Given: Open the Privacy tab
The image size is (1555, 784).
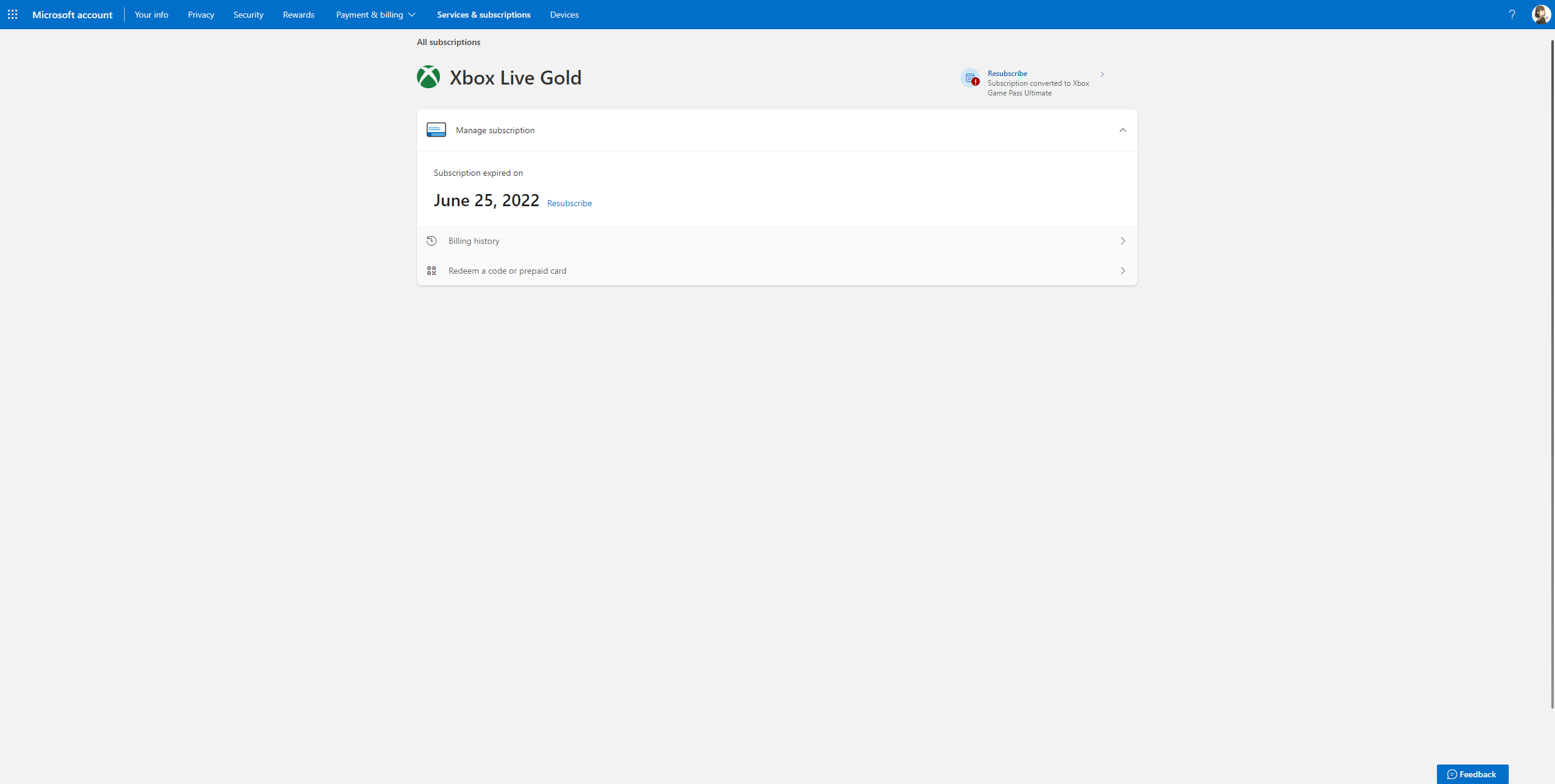Looking at the screenshot, I should [x=201, y=15].
